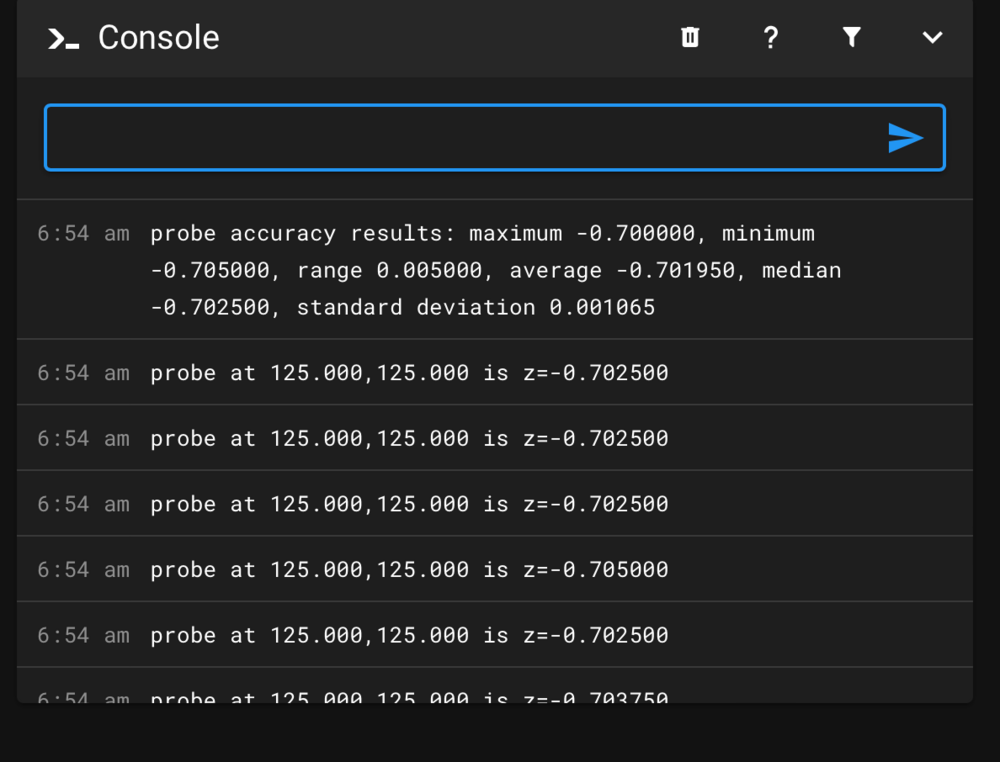The image size is (1000, 762).
Task: Select the probe accuracy results message
Action: click(495, 270)
